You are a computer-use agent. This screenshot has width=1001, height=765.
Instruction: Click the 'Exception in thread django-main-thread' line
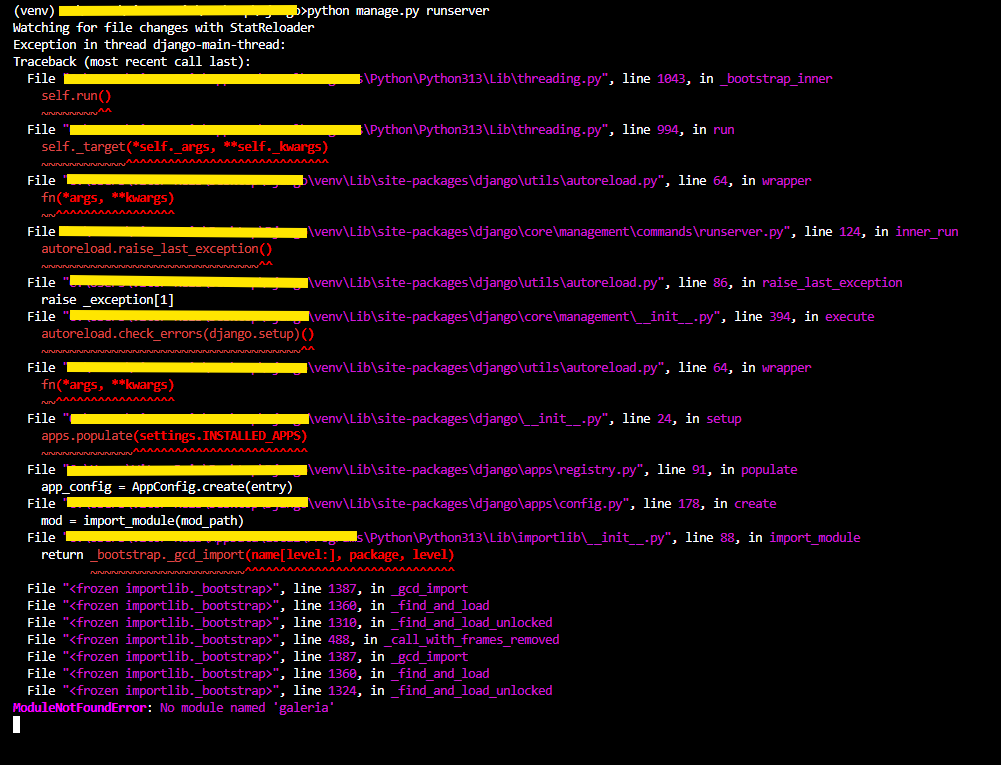coord(149,45)
